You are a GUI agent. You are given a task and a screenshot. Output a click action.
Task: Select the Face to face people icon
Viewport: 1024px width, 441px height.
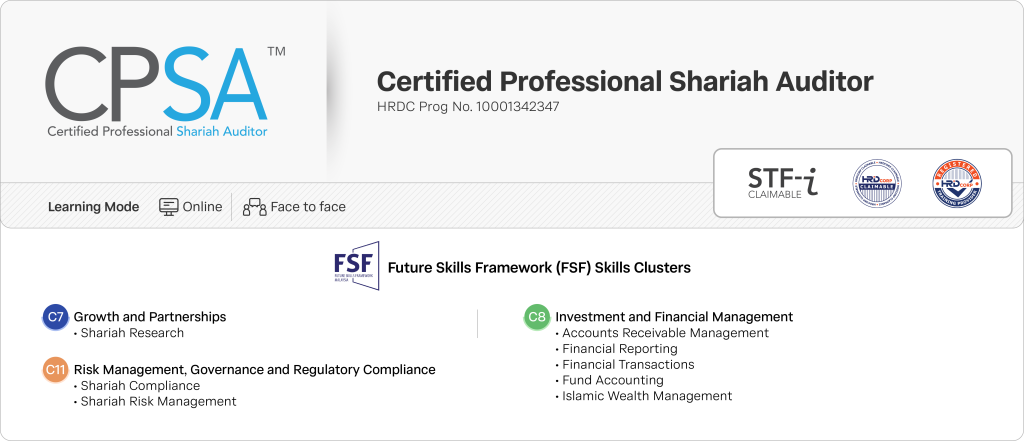[254, 207]
